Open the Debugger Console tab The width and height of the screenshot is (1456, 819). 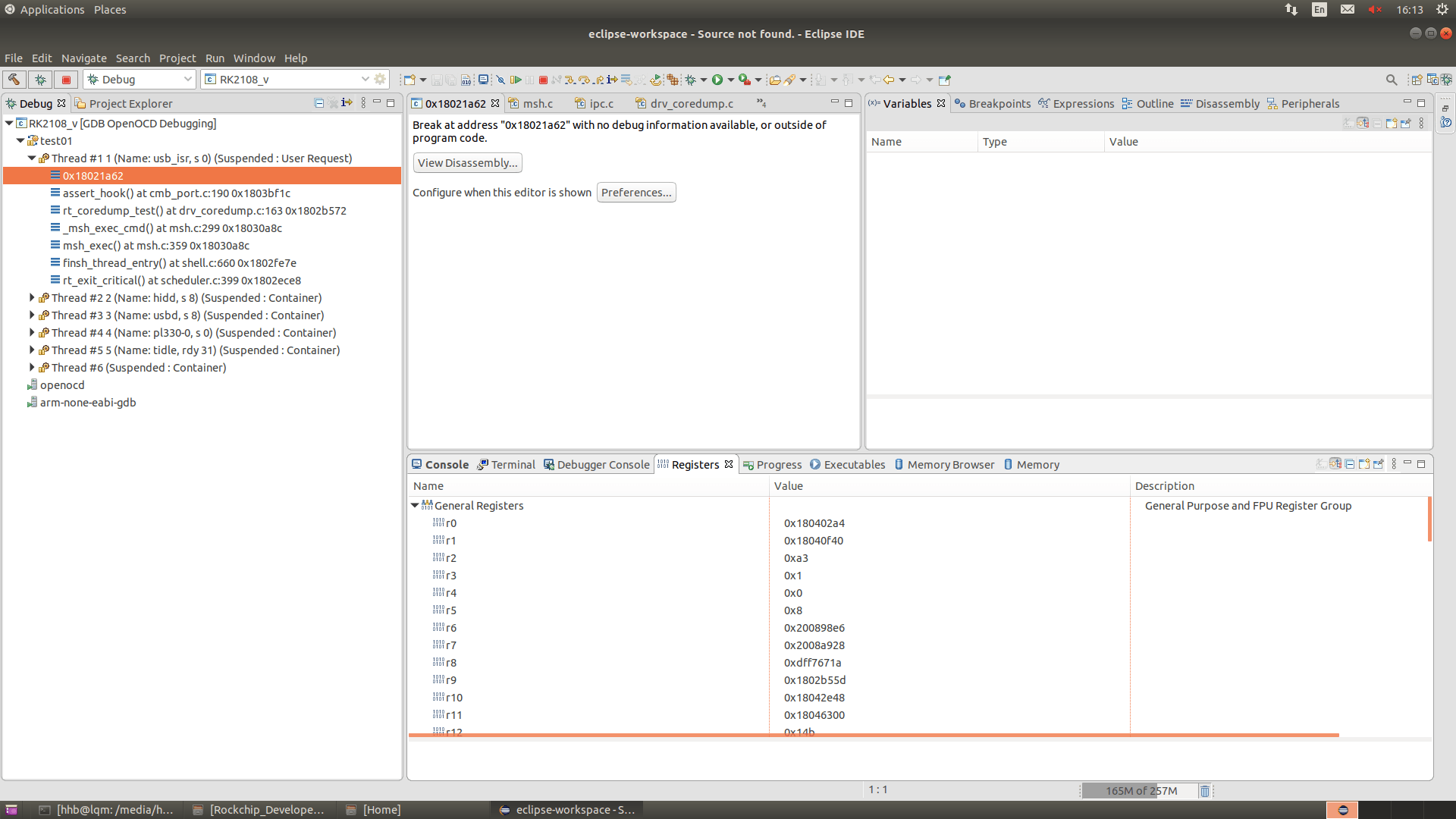pyautogui.click(x=597, y=465)
